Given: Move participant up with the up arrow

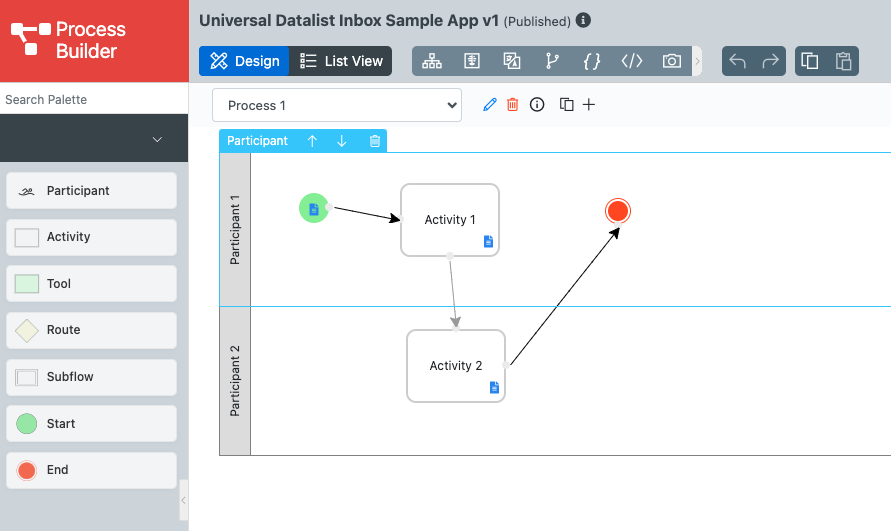Looking at the screenshot, I should [312, 141].
